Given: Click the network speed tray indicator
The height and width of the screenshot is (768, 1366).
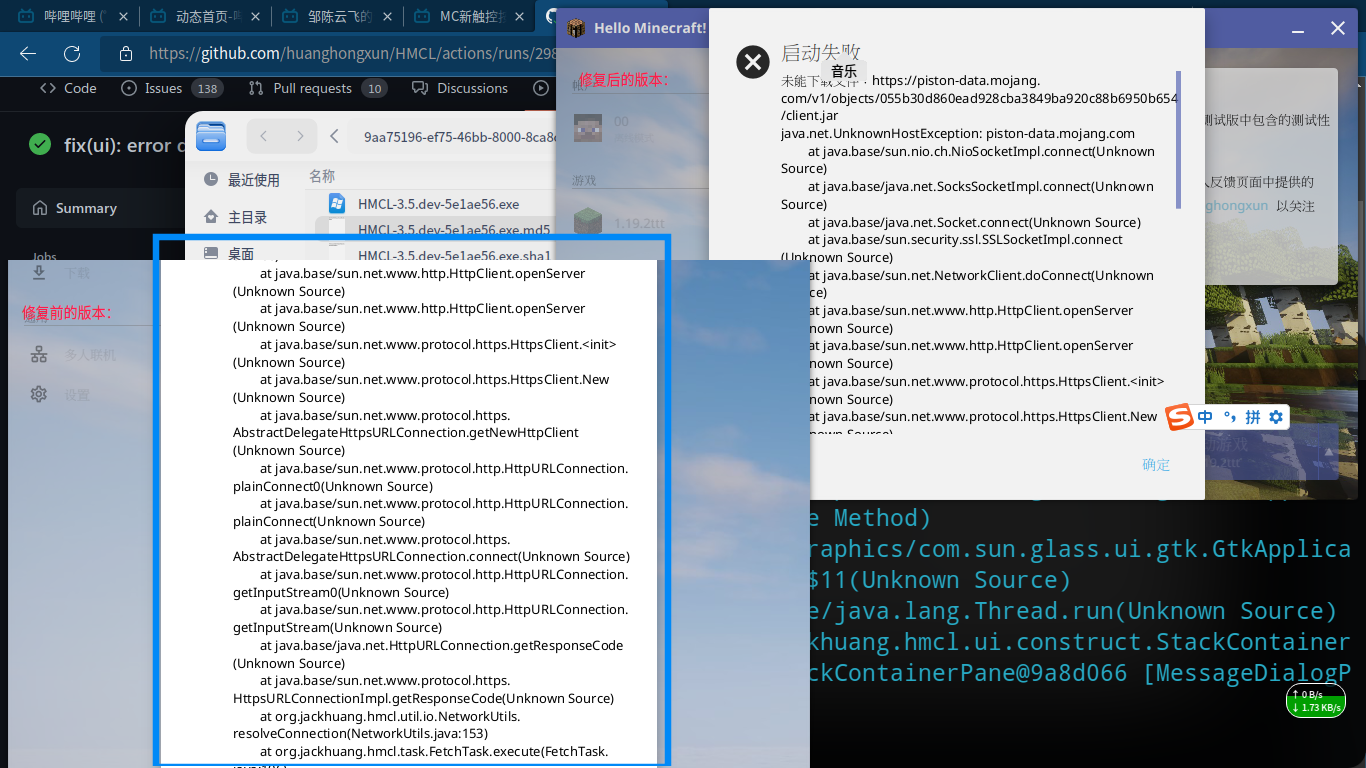Looking at the screenshot, I should coord(1315,700).
